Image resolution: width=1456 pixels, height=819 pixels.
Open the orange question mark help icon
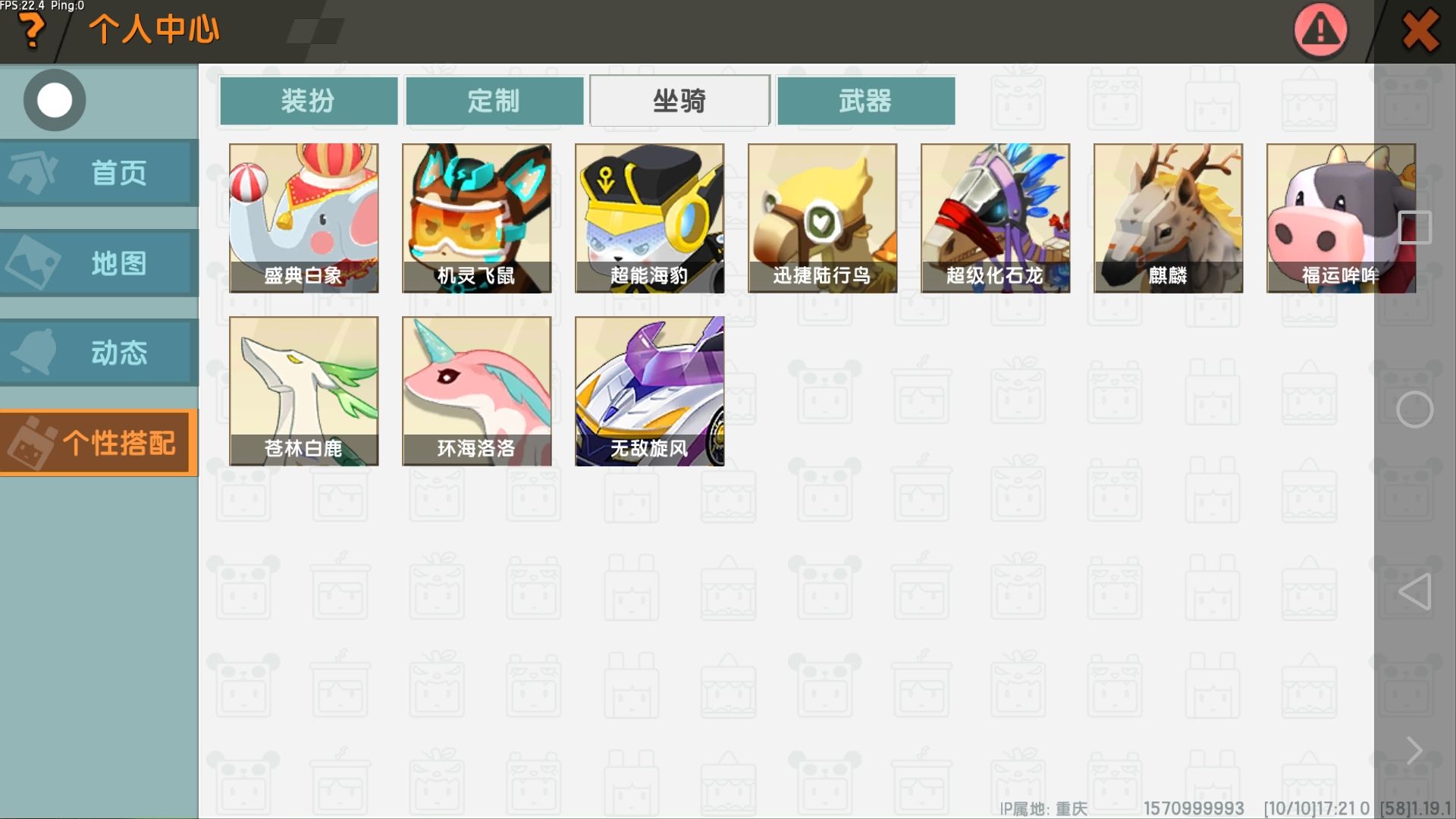31,31
